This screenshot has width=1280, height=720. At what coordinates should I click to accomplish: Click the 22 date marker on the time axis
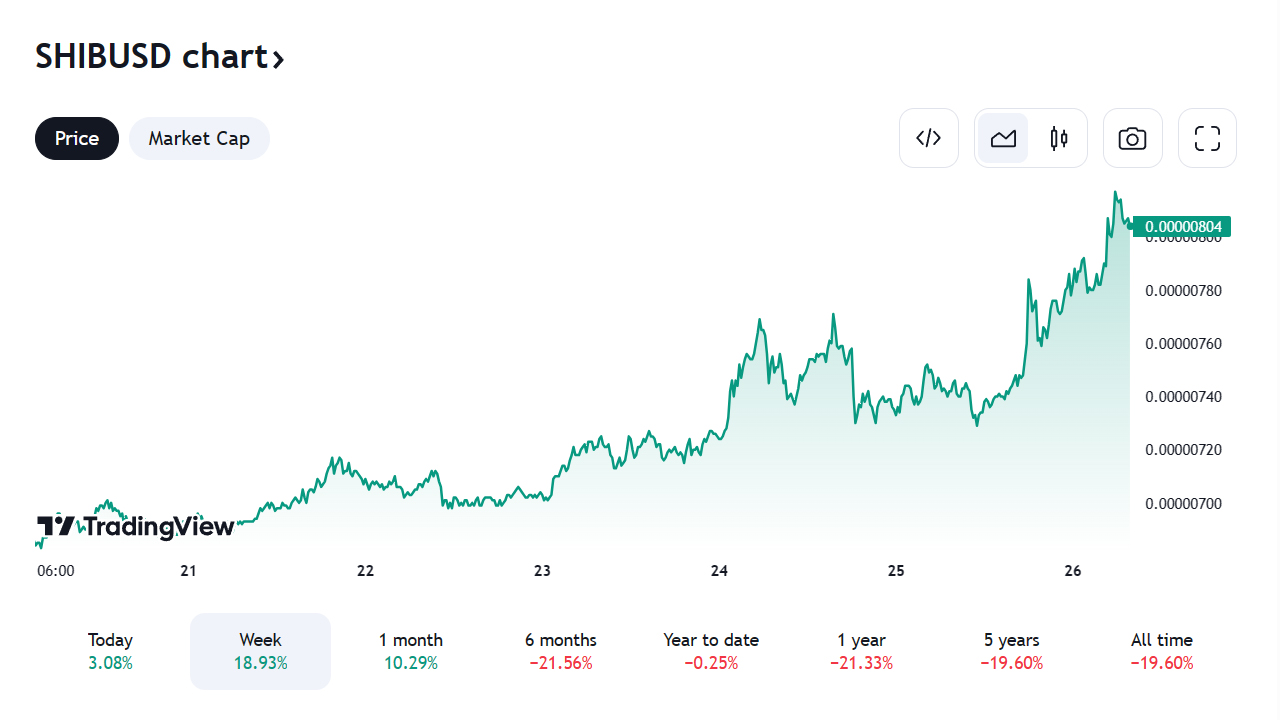click(x=365, y=571)
